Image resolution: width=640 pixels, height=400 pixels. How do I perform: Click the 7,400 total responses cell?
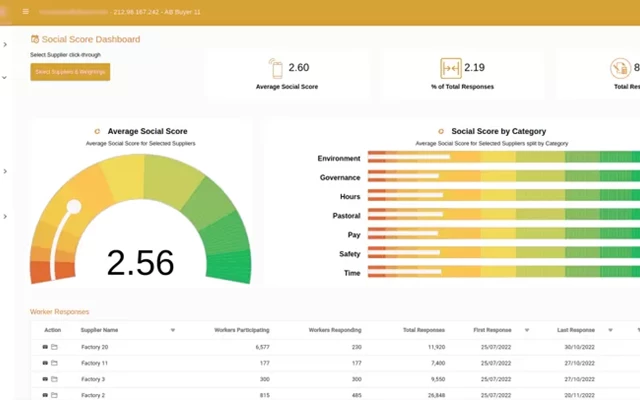click(x=438, y=363)
